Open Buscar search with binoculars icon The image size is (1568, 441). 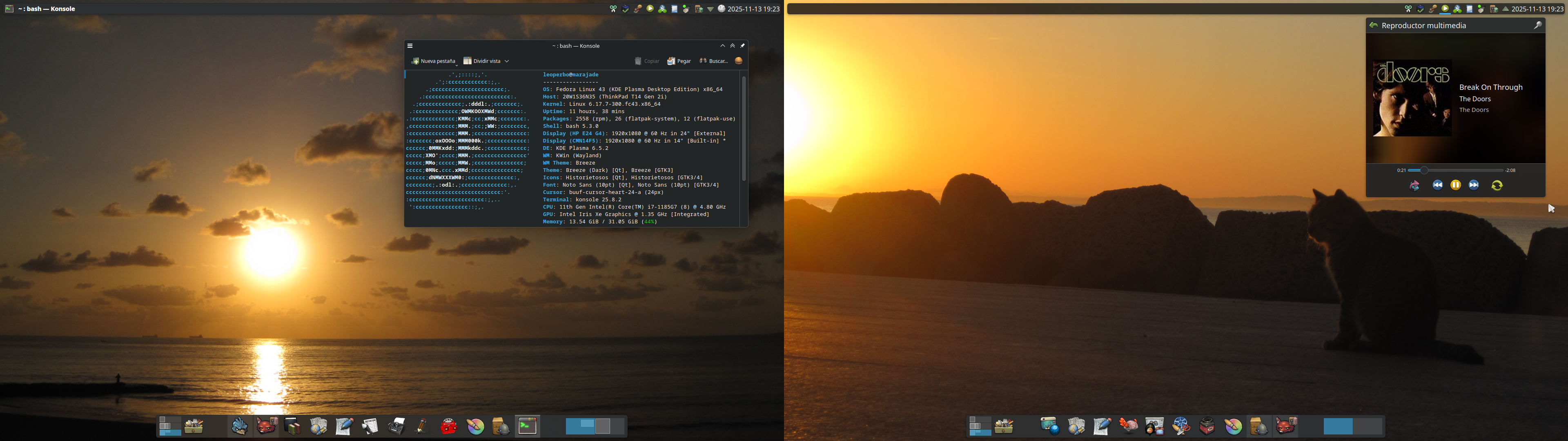713,61
